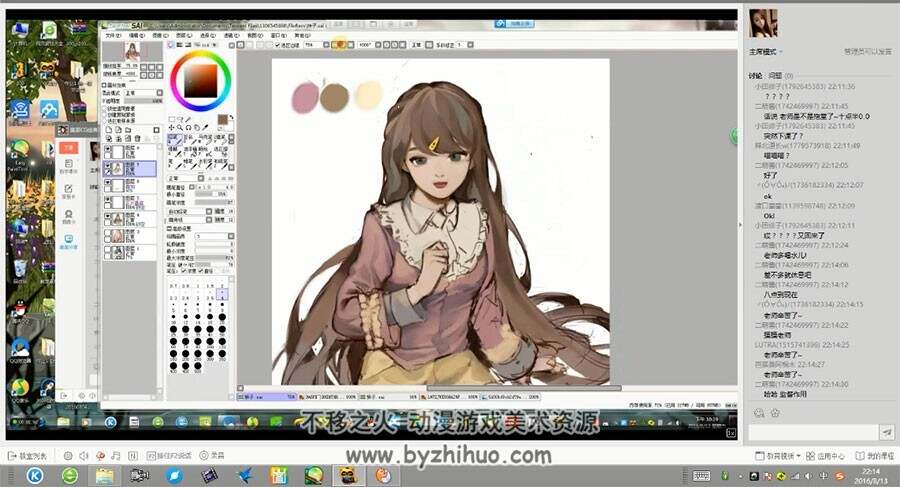Viewport: 900px width, 487px height.
Task: Toggle visibility of layer 6
Action: 107,182
